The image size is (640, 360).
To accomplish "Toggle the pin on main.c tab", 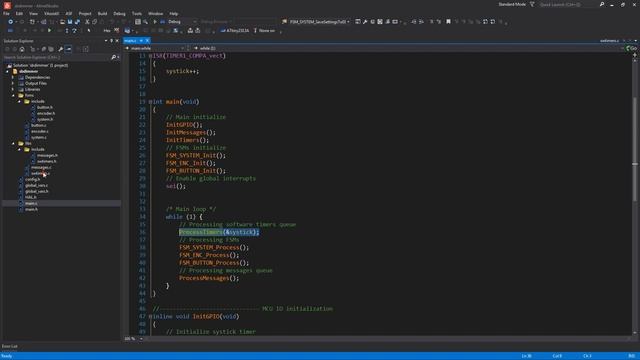I will 141,41.
